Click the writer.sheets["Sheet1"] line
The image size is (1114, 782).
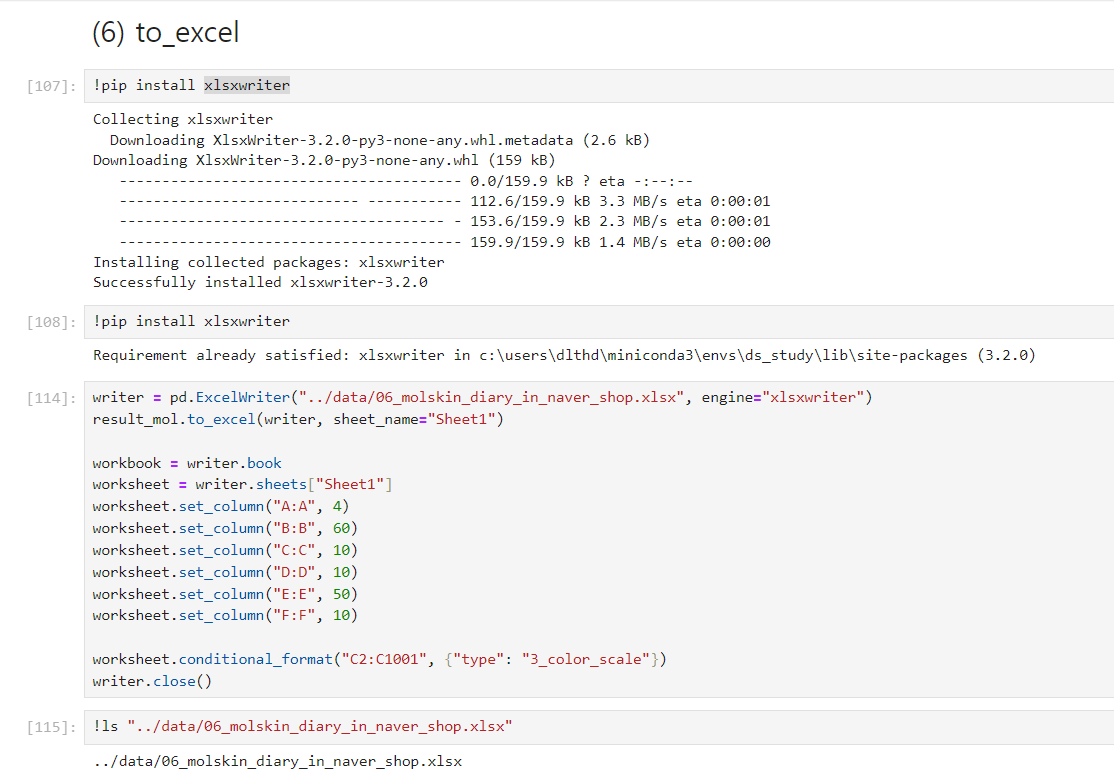(242, 484)
